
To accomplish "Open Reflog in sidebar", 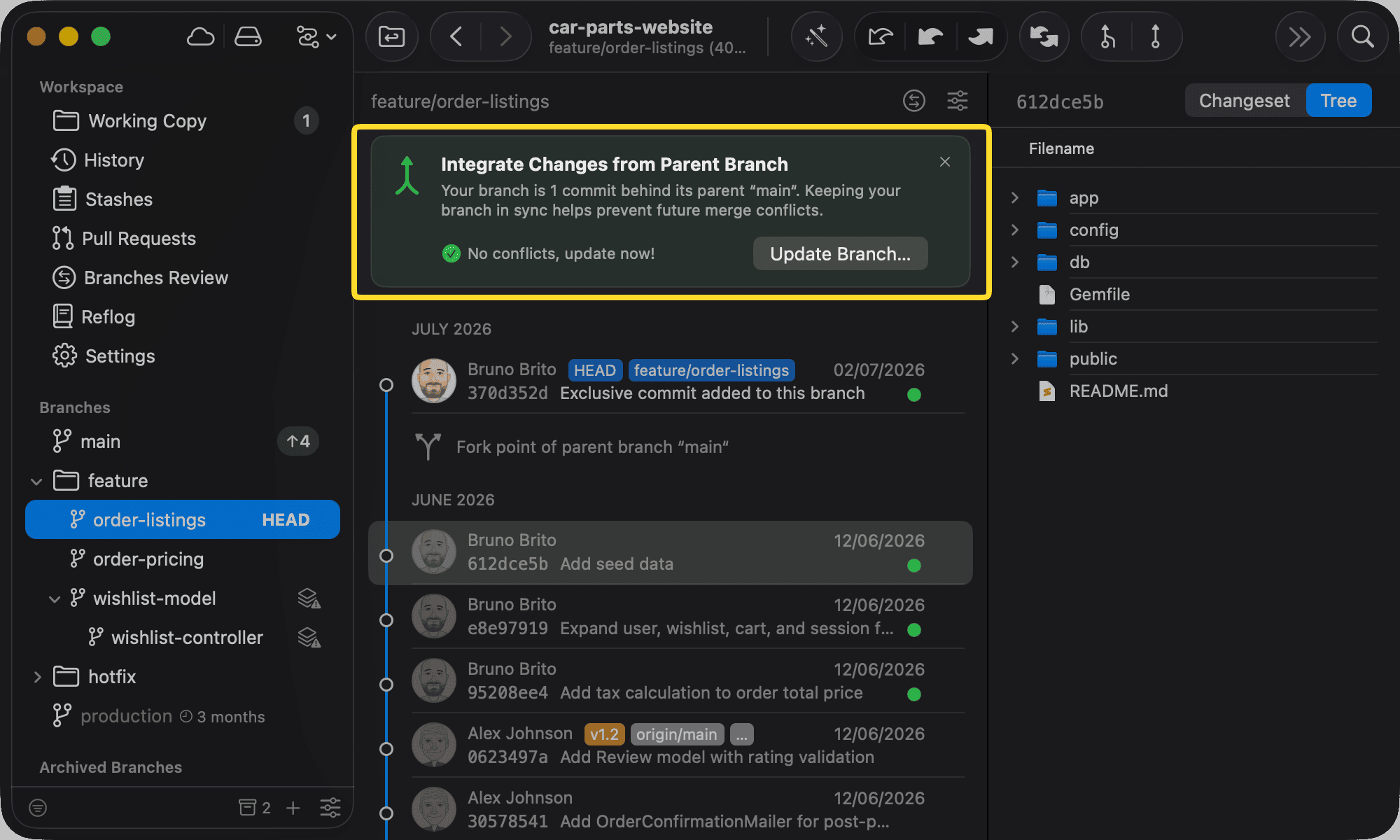I will [x=183, y=317].
